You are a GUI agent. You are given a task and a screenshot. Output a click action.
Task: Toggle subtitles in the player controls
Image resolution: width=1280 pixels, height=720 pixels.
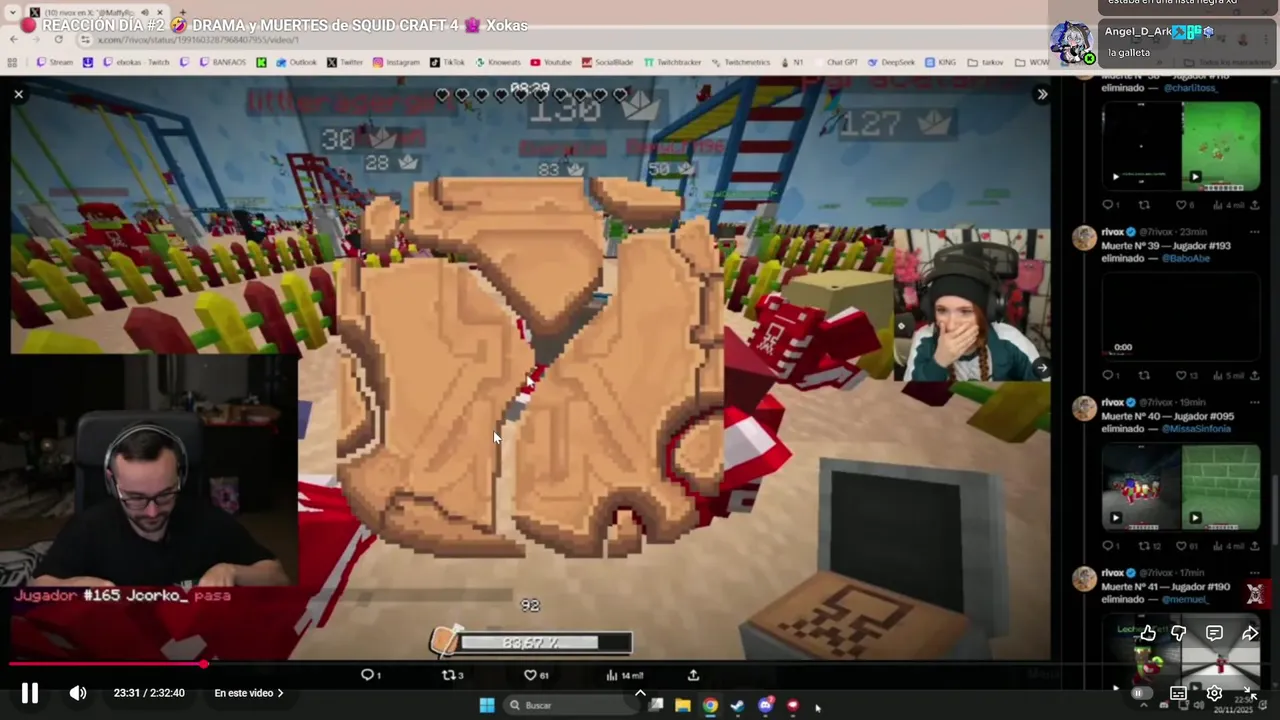tap(1178, 693)
